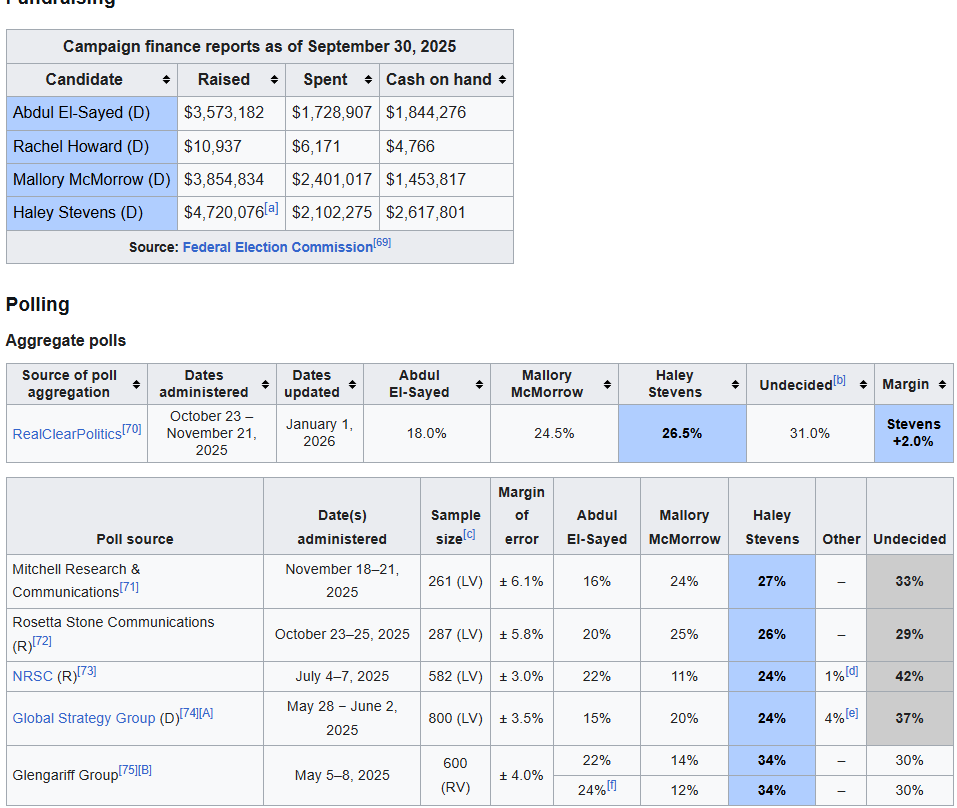
Task: Select the 31.0% undecided aggregate cell
Action: click(x=810, y=433)
